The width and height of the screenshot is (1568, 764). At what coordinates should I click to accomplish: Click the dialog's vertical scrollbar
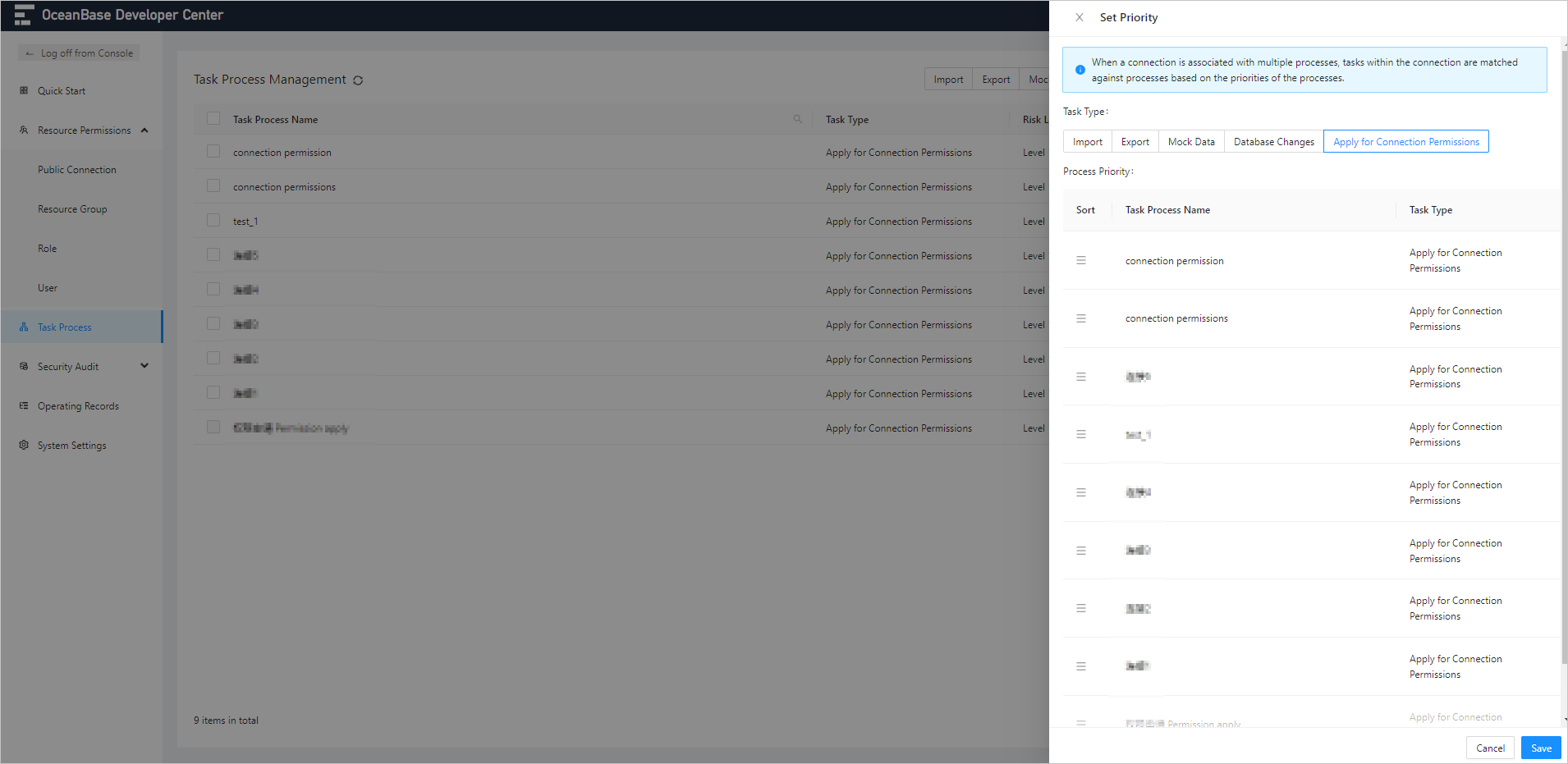[x=1562, y=369]
